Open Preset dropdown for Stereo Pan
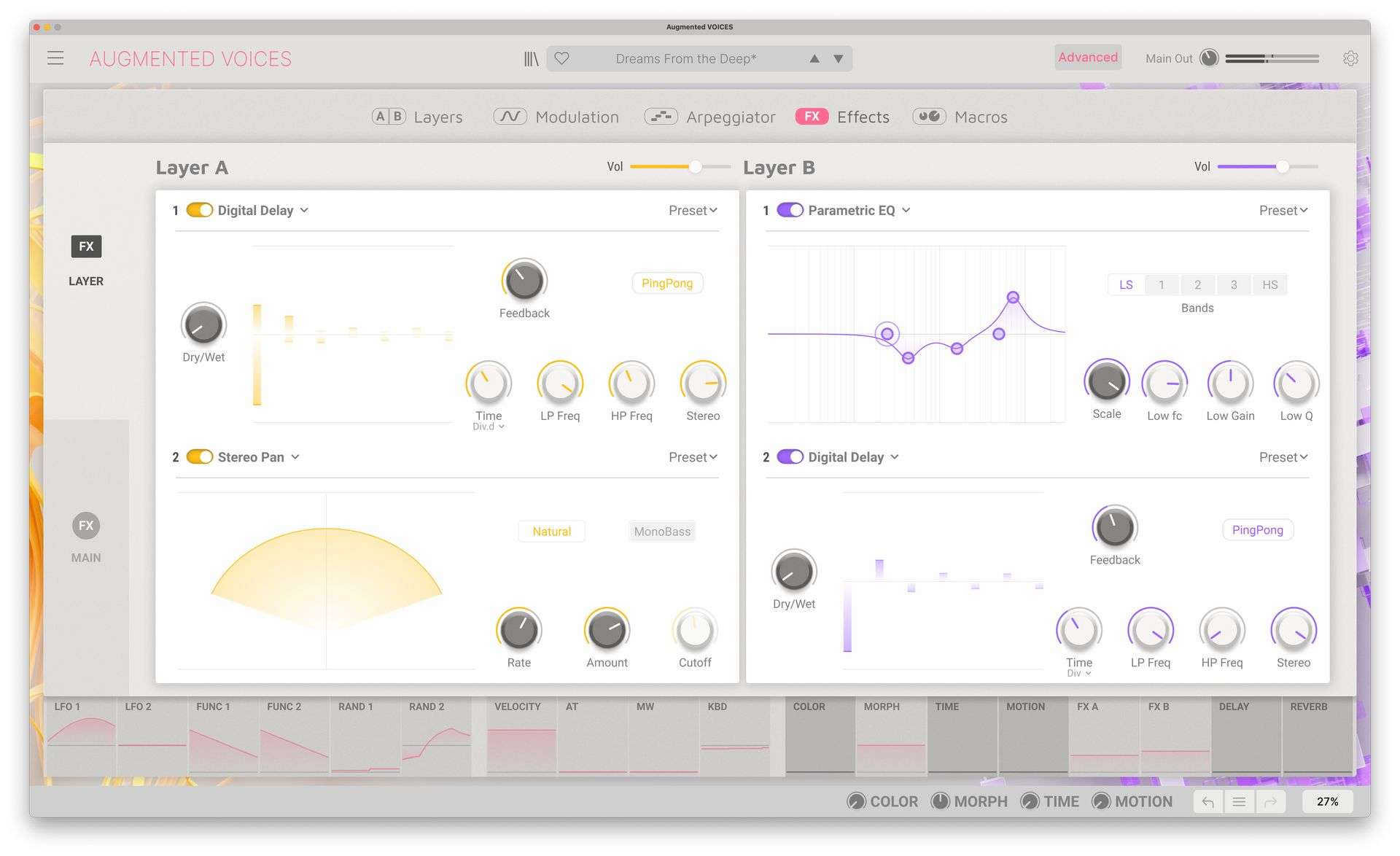The width and height of the screenshot is (1400, 856). [x=693, y=456]
